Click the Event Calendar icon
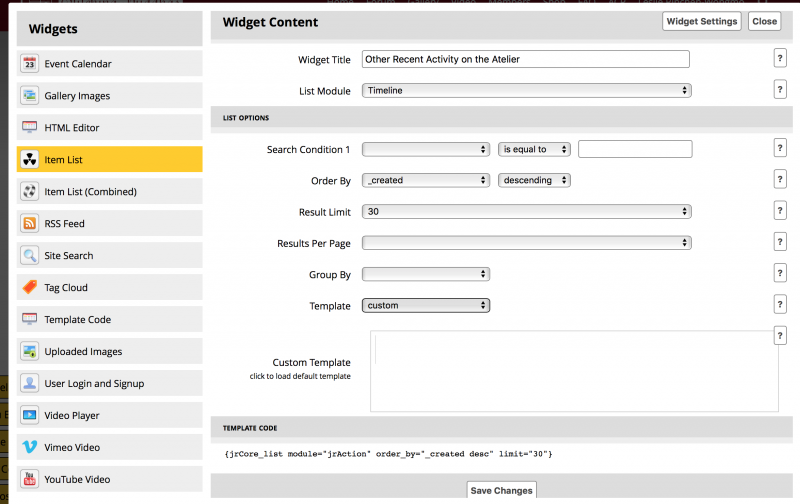Image resolution: width=800 pixels, height=504 pixels. tap(29, 64)
